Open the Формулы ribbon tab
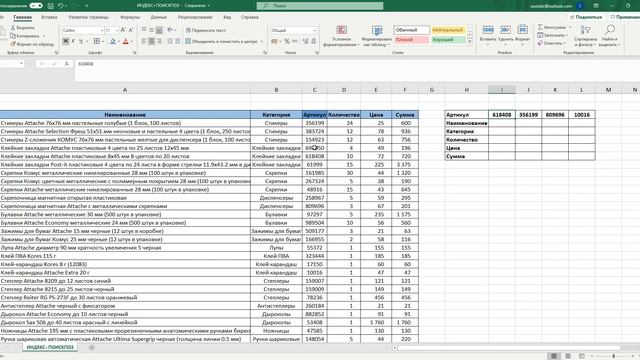The width and height of the screenshot is (640, 360). [x=130, y=17]
